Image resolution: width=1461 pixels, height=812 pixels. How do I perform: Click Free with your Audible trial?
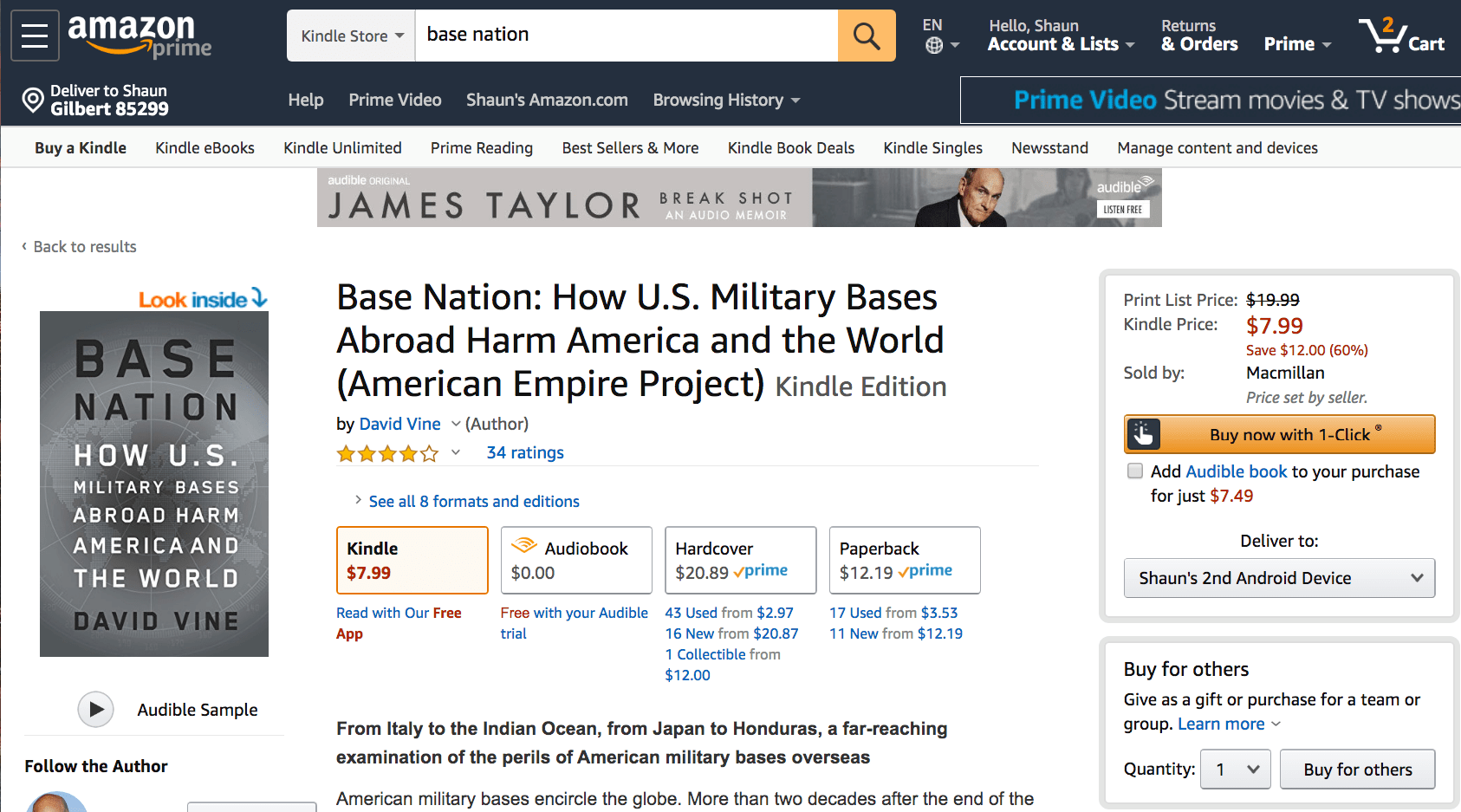[574, 623]
